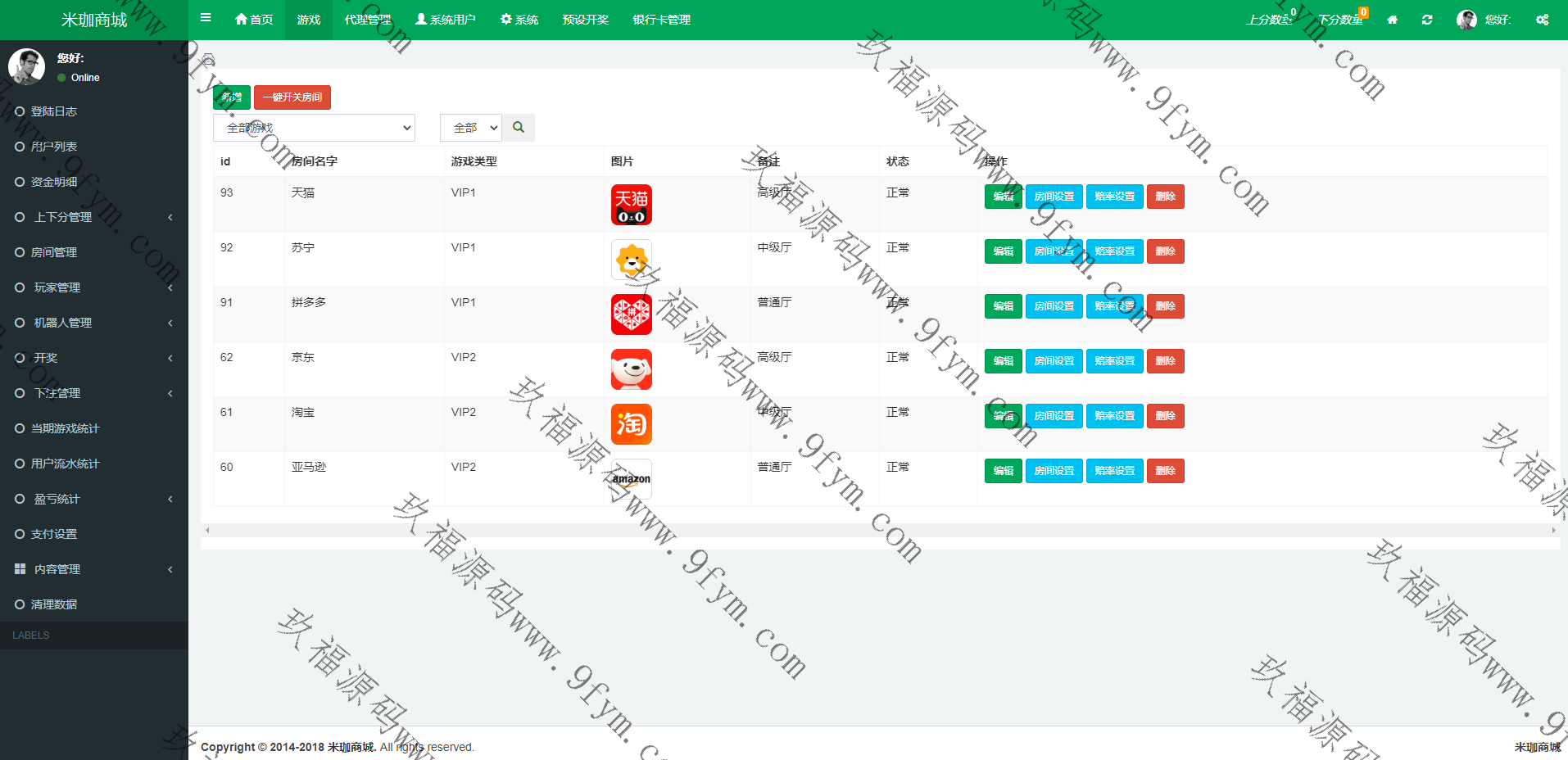This screenshot has height=760, width=1568.
Task: Open the 全部游戏 game filter dropdown
Action: [314, 128]
